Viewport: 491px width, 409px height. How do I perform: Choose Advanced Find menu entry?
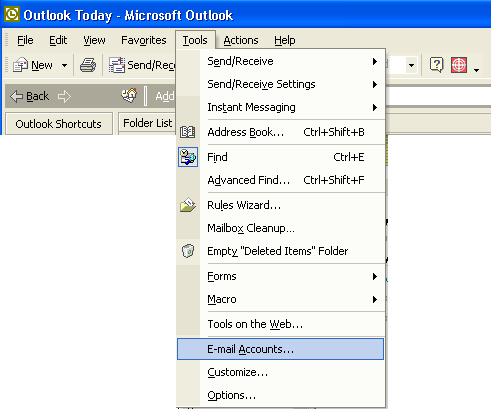pyautogui.click(x=281, y=180)
